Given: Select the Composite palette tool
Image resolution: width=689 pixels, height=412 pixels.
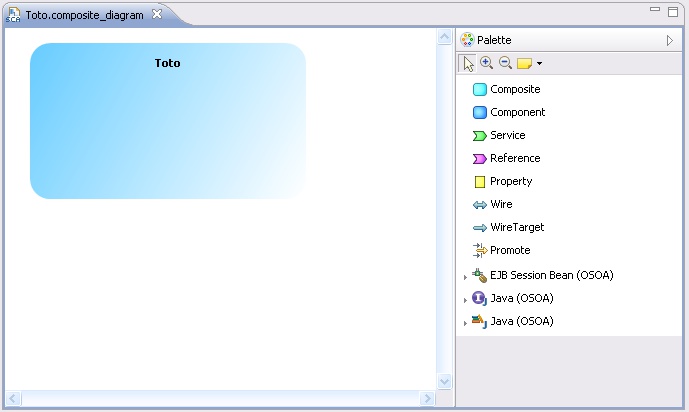Looking at the screenshot, I should pos(514,90).
